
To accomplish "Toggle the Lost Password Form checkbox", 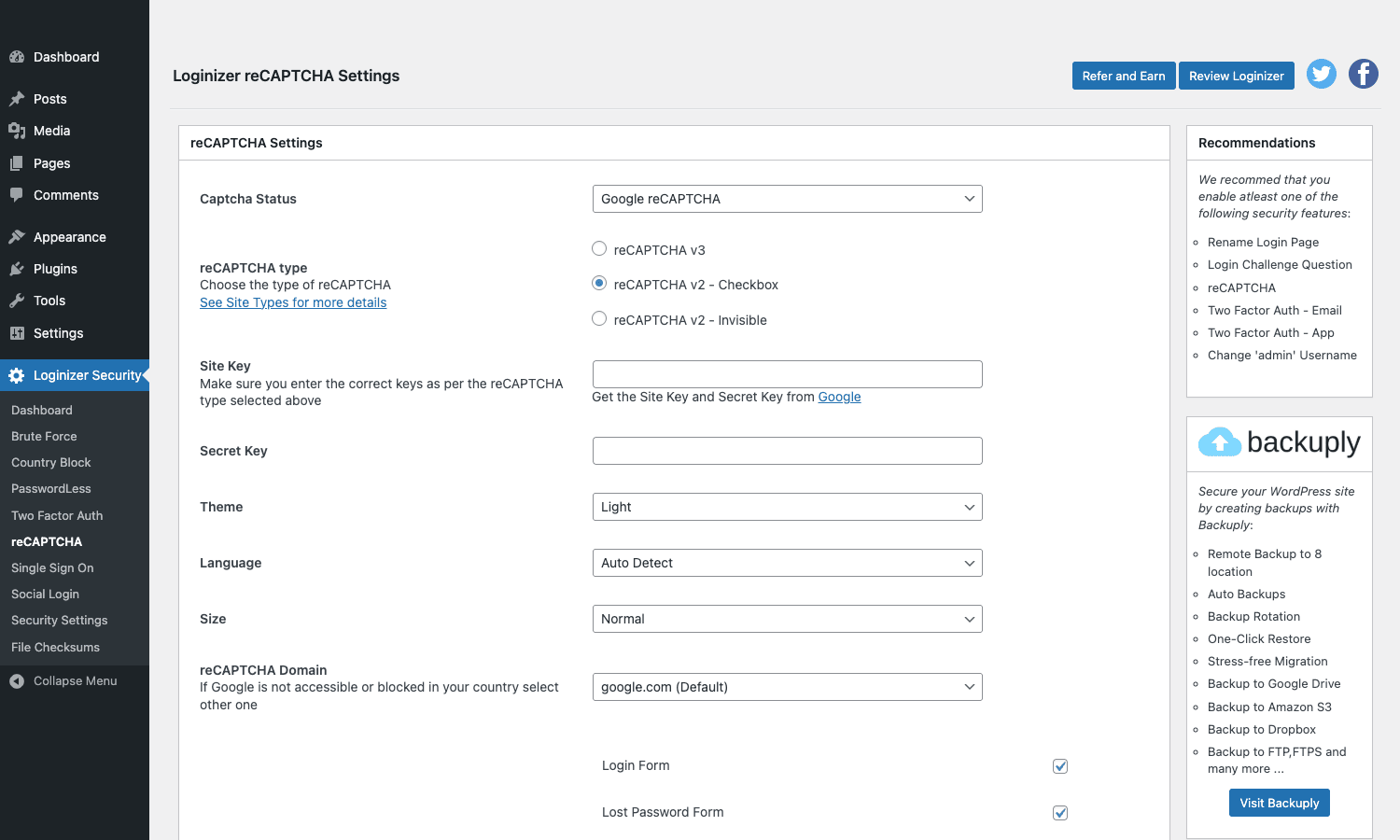I will click(x=1060, y=813).
